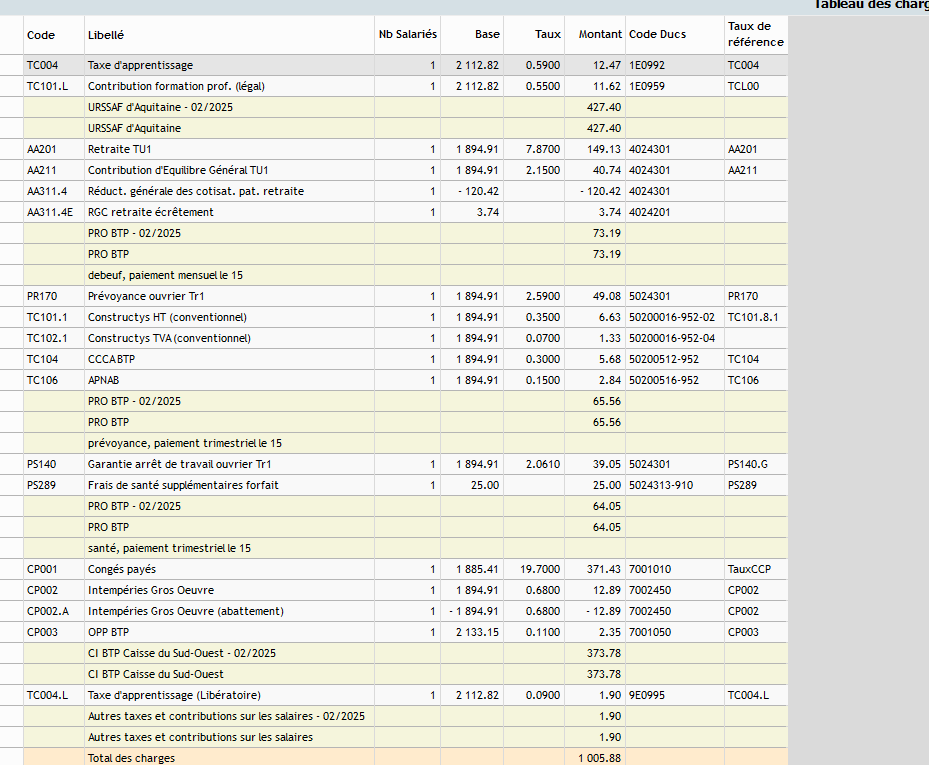929x765 pixels.
Task: Click the Taux de référence column header
Action: [756, 35]
